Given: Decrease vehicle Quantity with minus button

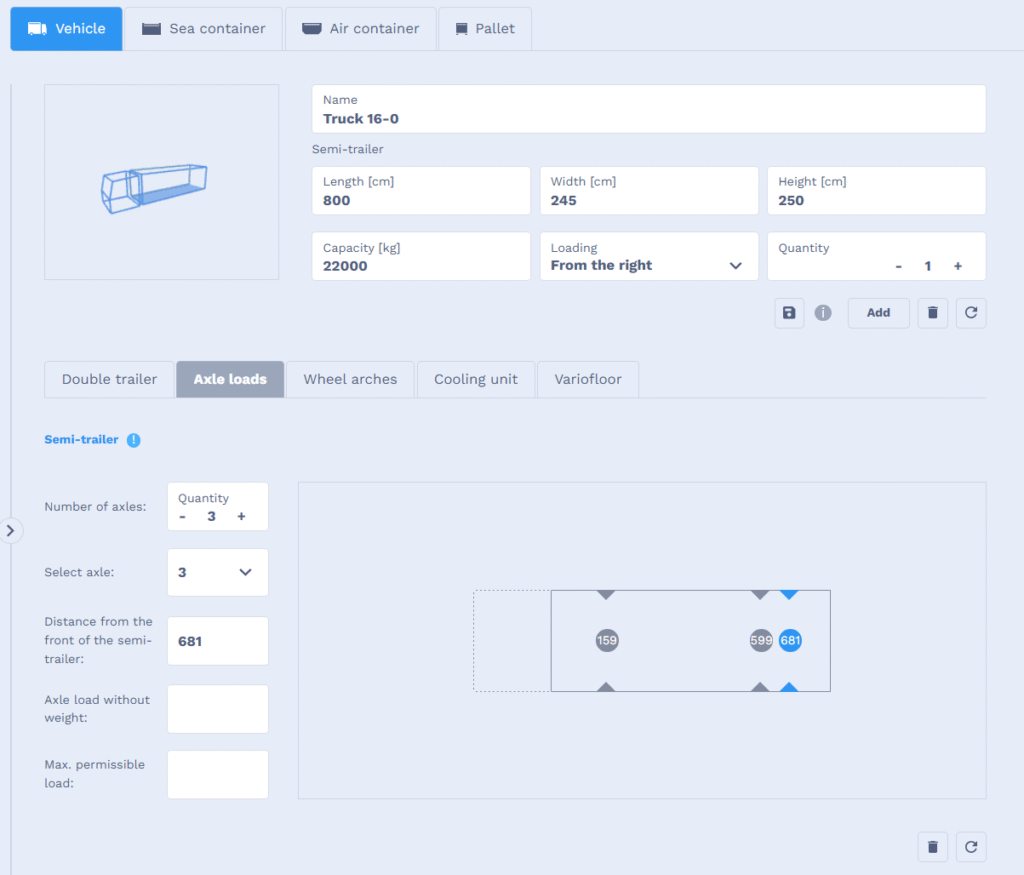Looking at the screenshot, I should (x=898, y=266).
